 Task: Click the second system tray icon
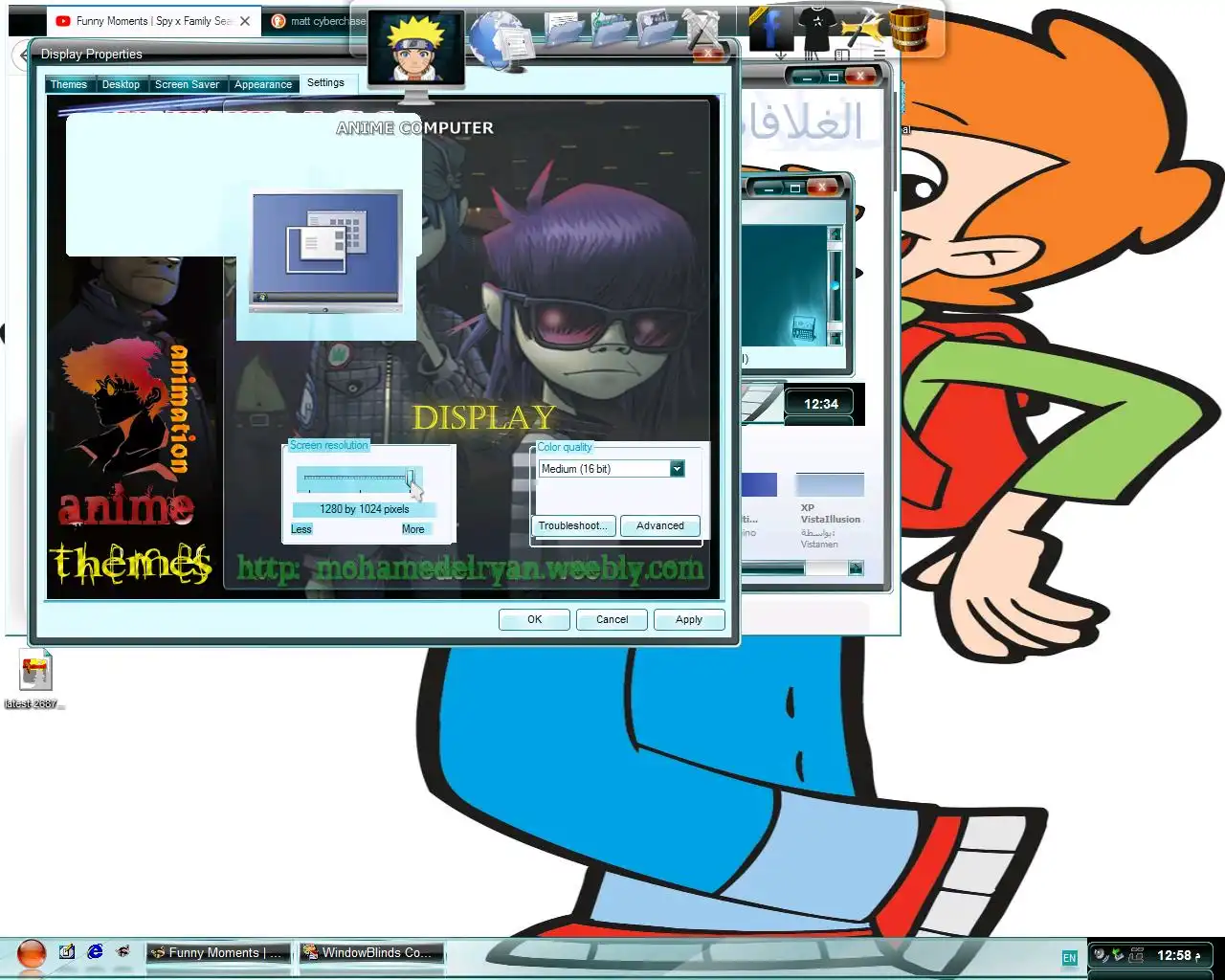pyautogui.click(x=1118, y=955)
